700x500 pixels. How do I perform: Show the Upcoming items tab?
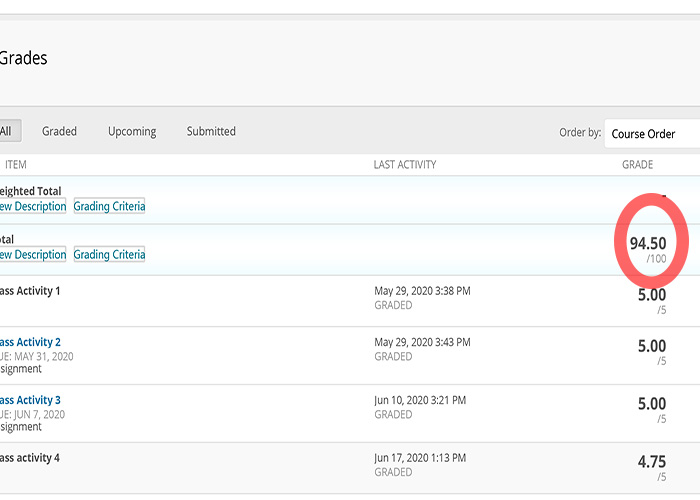[x=132, y=131]
